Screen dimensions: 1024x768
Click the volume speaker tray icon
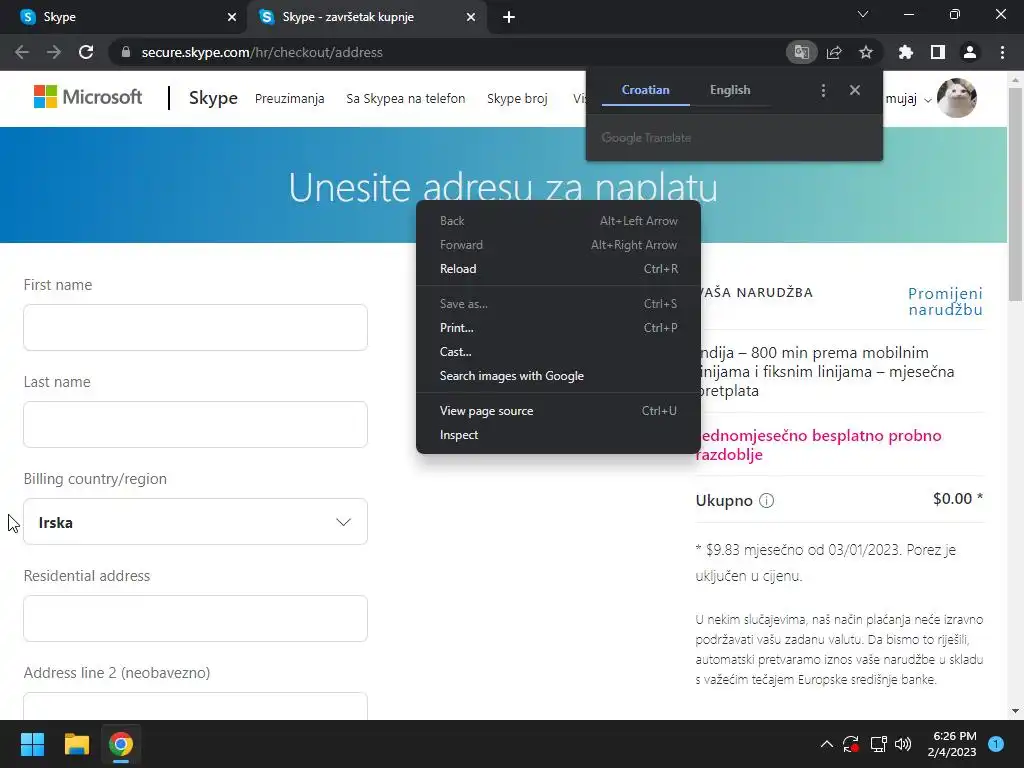coord(903,744)
